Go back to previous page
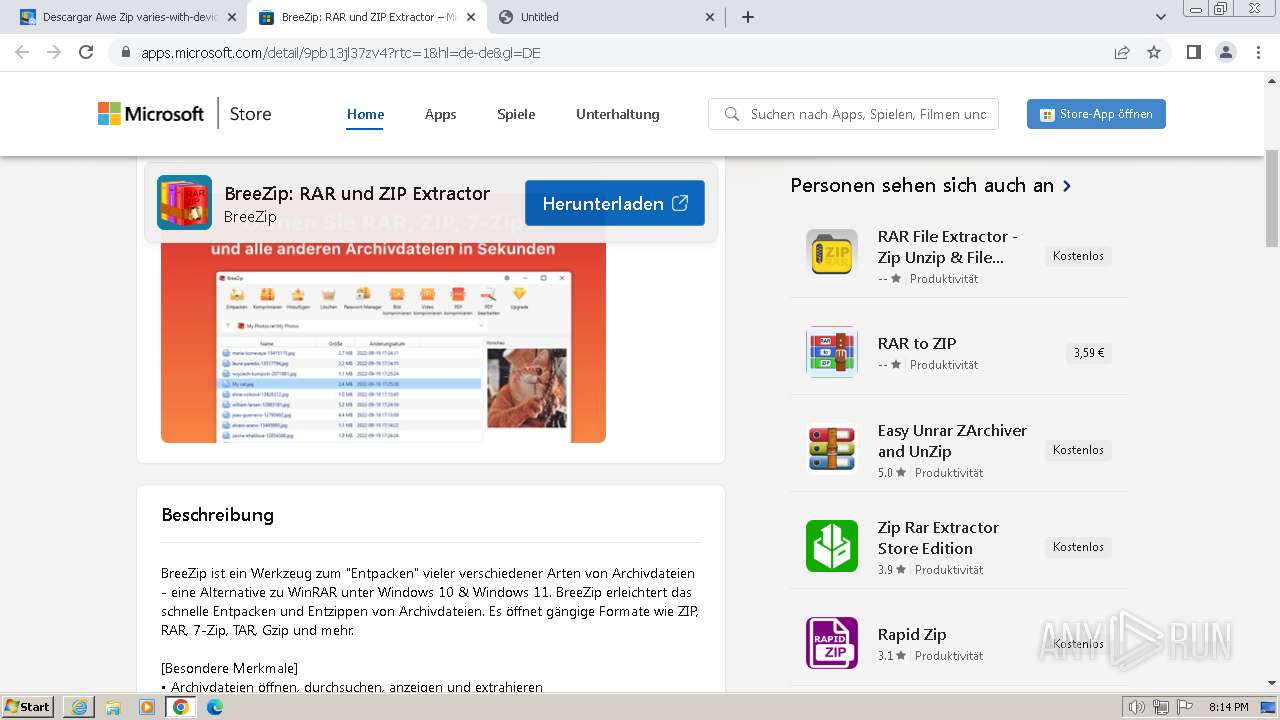1280x720 pixels. click(x=22, y=52)
